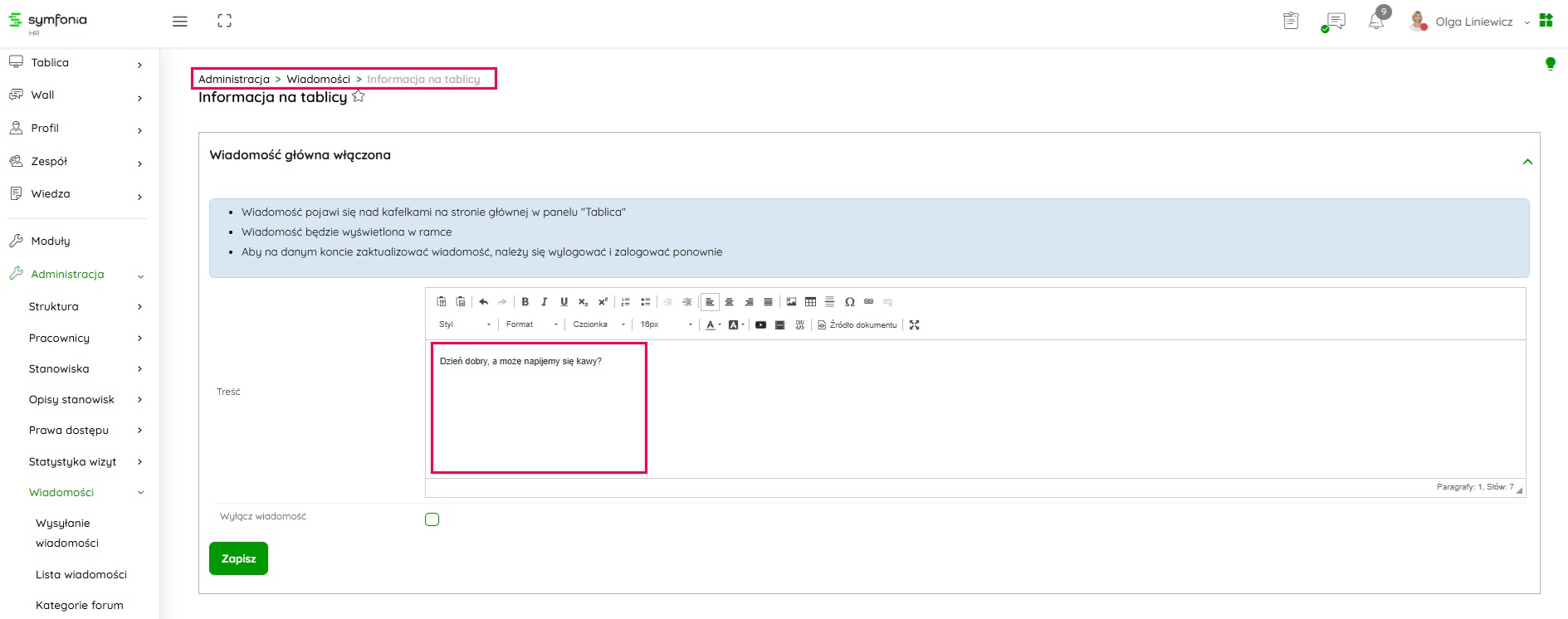Toggle fullscreen mode icon in header

coord(224,22)
